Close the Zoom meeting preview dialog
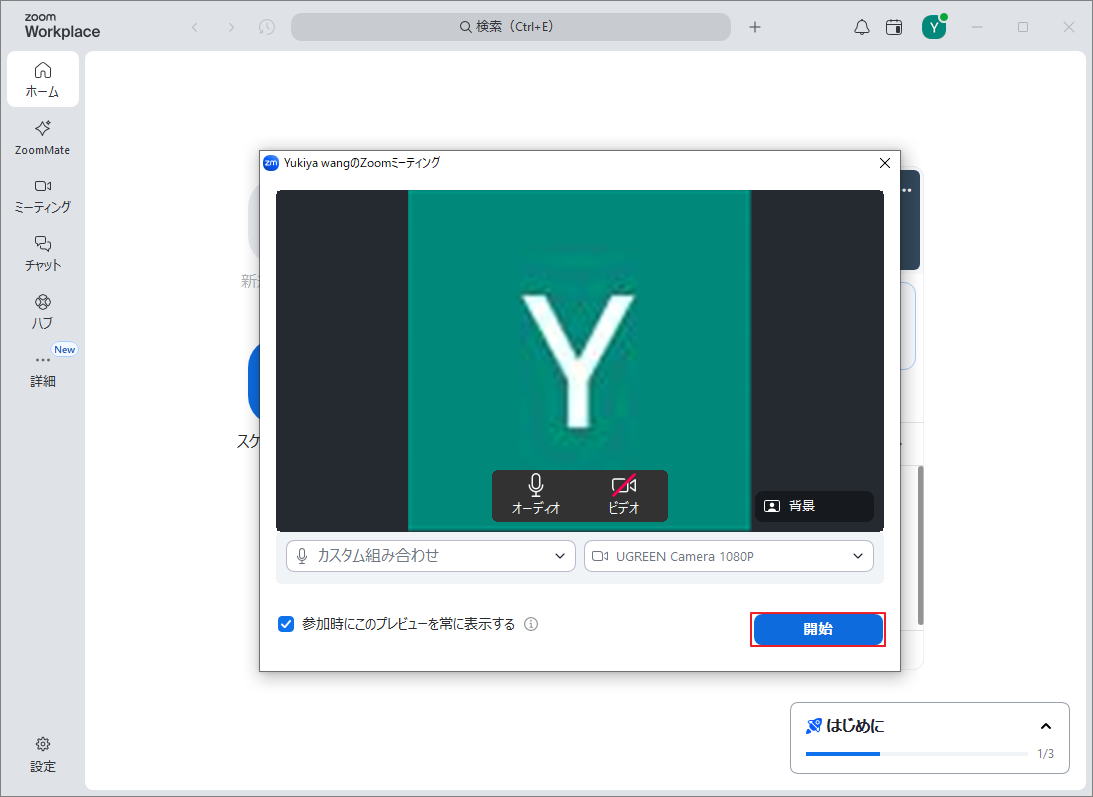This screenshot has height=797, width=1093. [x=885, y=162]
